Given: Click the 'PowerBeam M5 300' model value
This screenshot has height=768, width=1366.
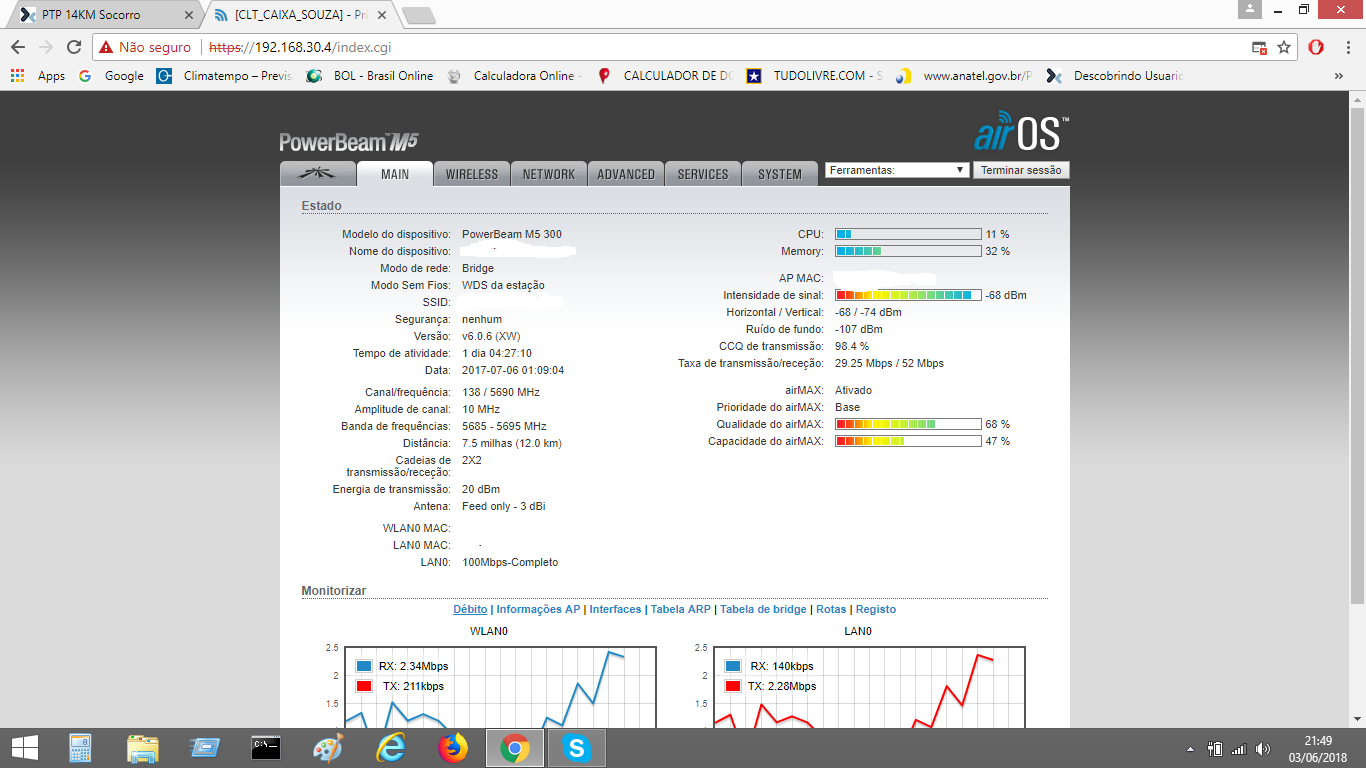Looking at the screenshot, I should coord(512,234).
